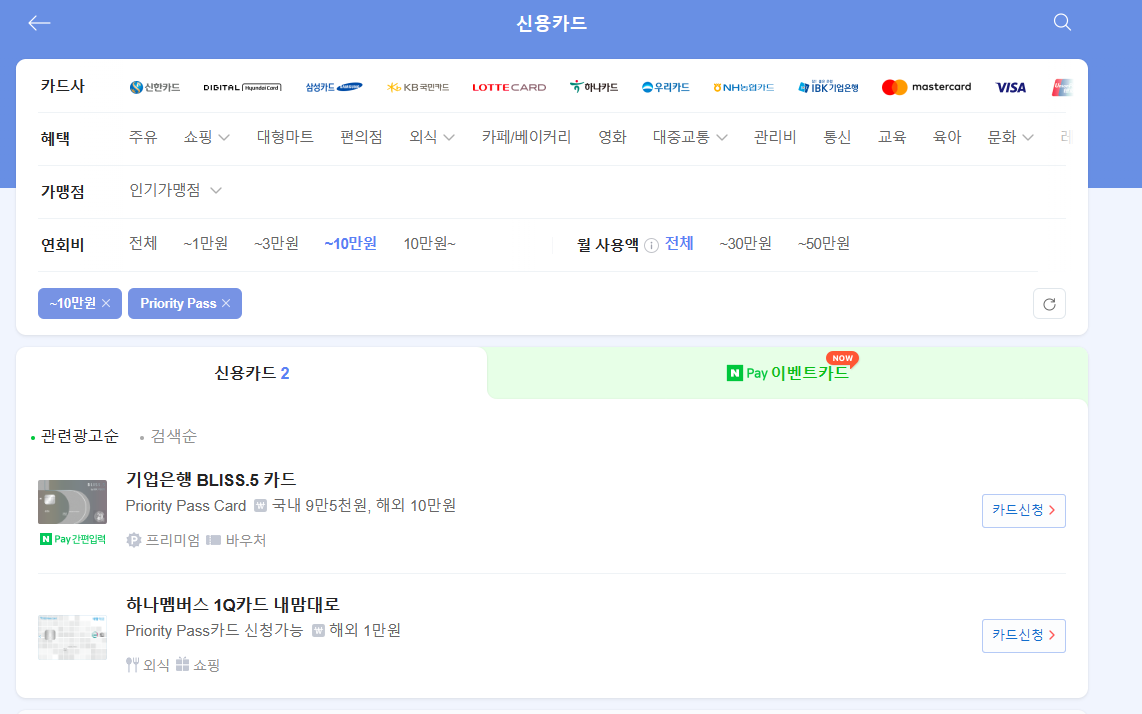Sort by 관련광고순

79,436
